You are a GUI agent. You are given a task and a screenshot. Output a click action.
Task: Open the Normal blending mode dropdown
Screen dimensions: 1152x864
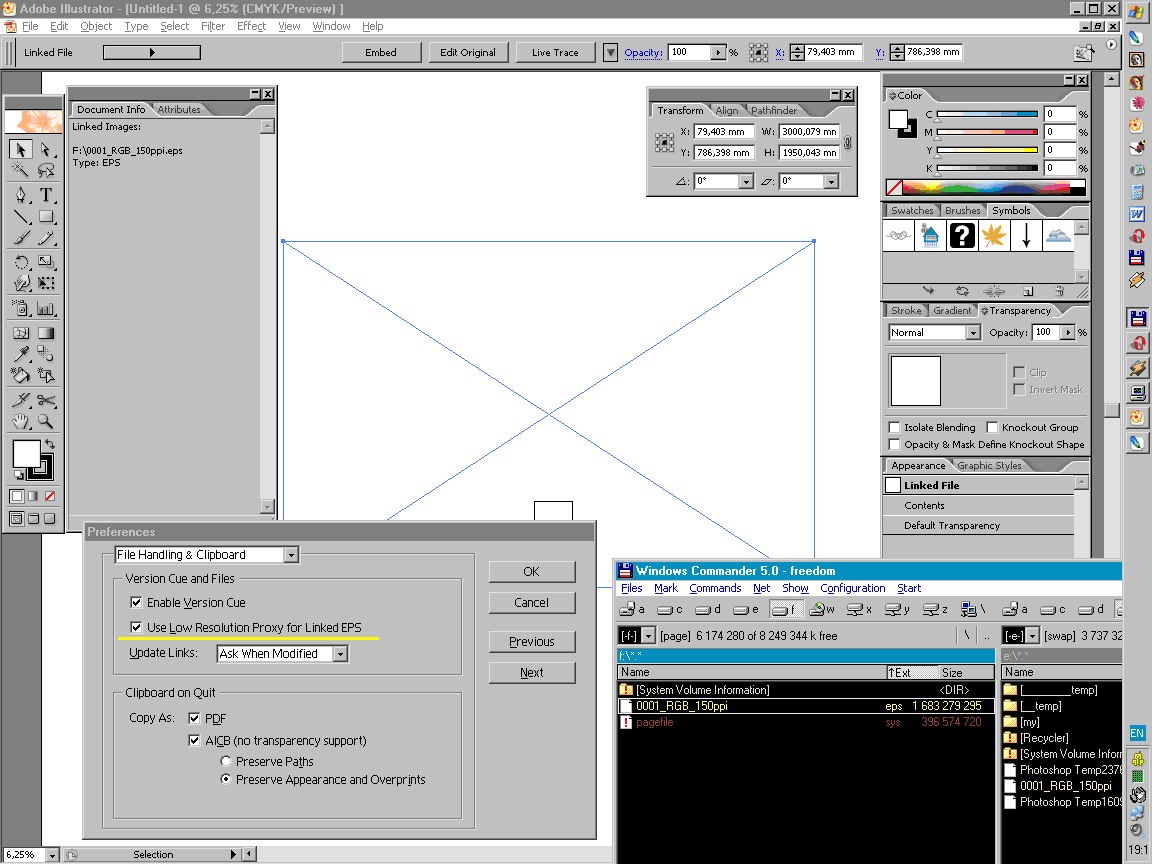[x=973, y=333]
